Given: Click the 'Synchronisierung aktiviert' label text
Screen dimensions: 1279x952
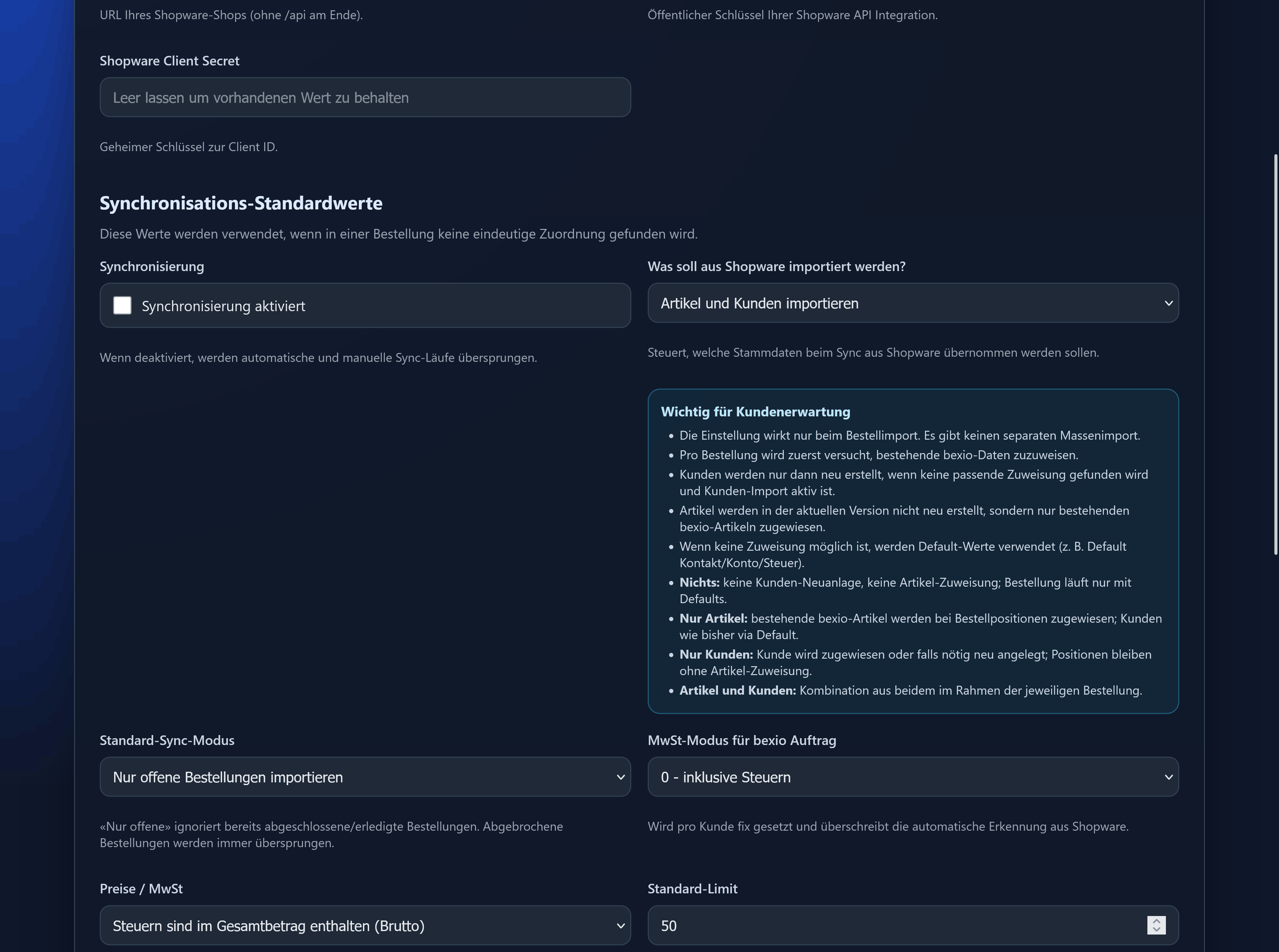Looking at the screenshot, I should tap(223, 306).
